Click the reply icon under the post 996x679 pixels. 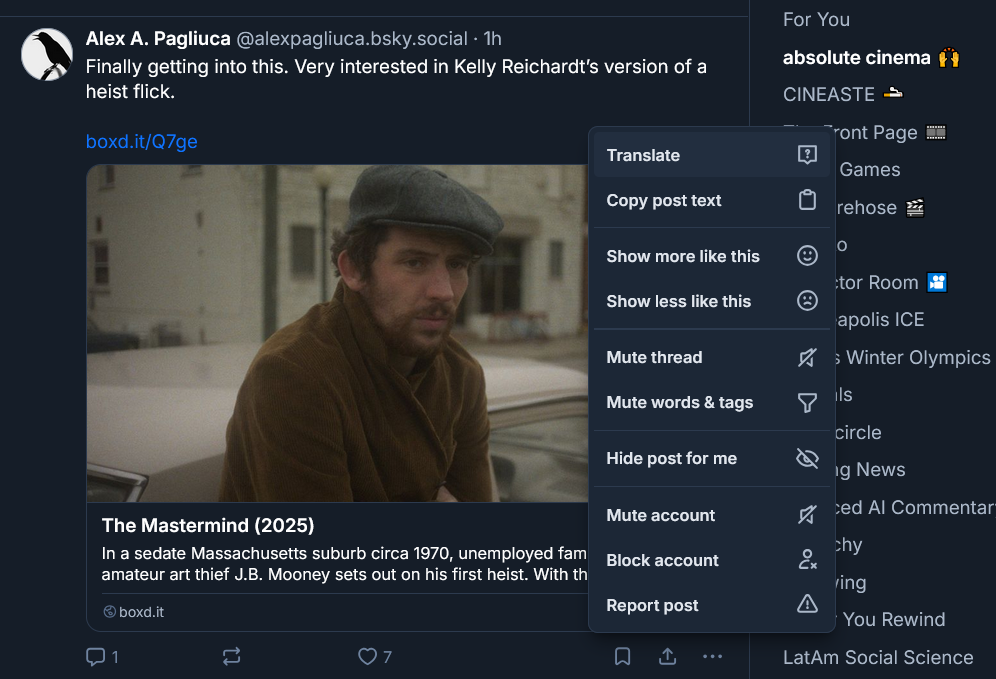[x=96, y=657]
